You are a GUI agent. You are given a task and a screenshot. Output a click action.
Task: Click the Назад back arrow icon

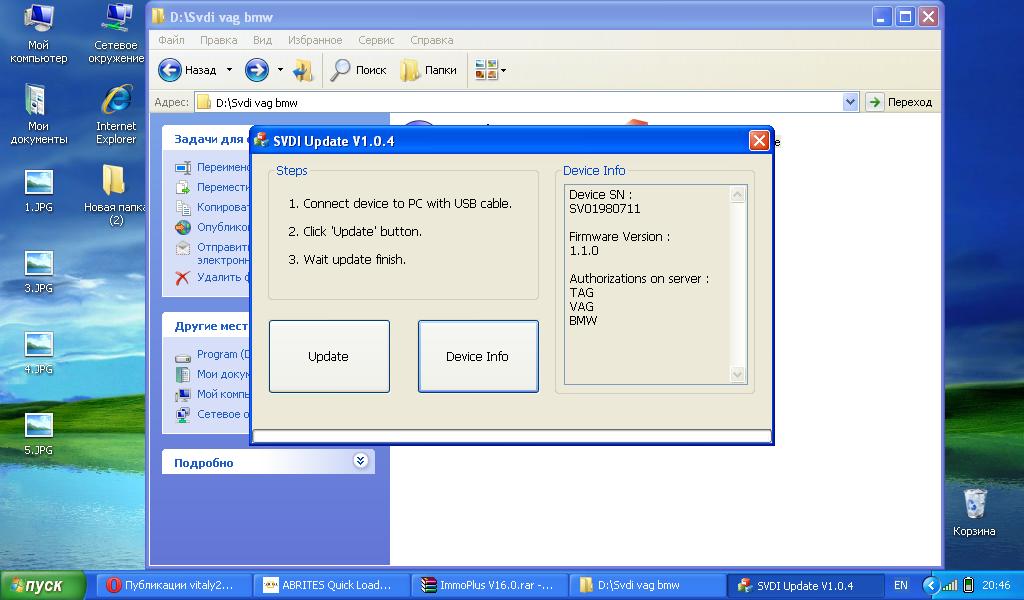click(x=170, y=69)
